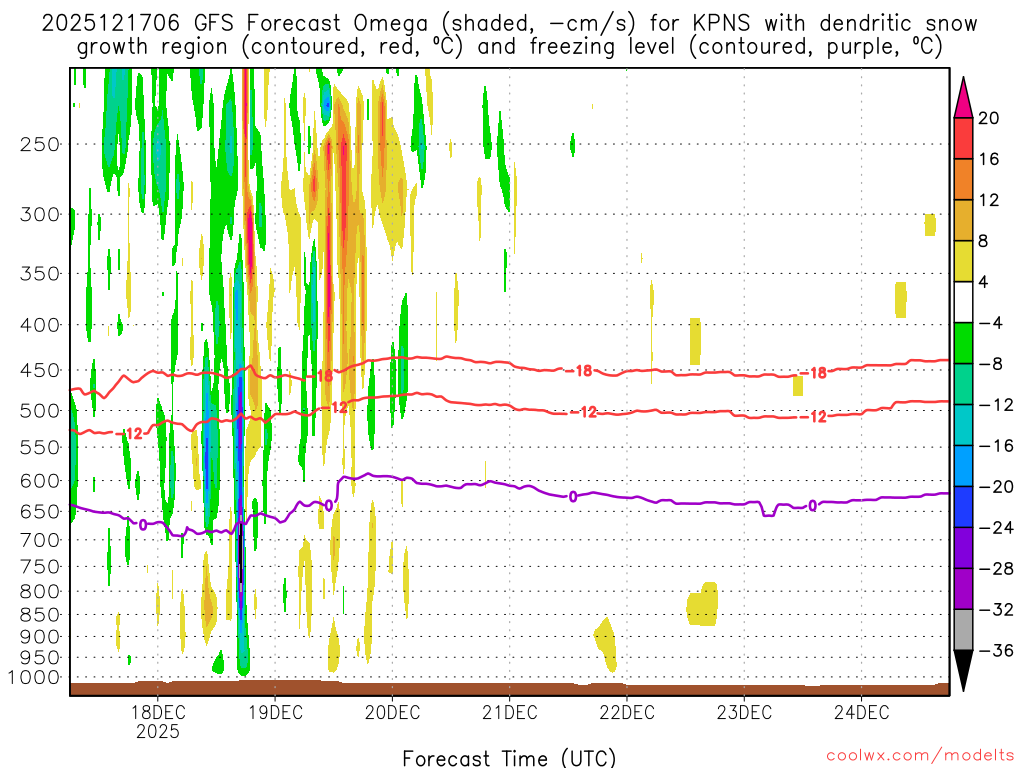Click the 20DEC date label on time axis
The image size is (1024, 768).
(x=392, y=712)
